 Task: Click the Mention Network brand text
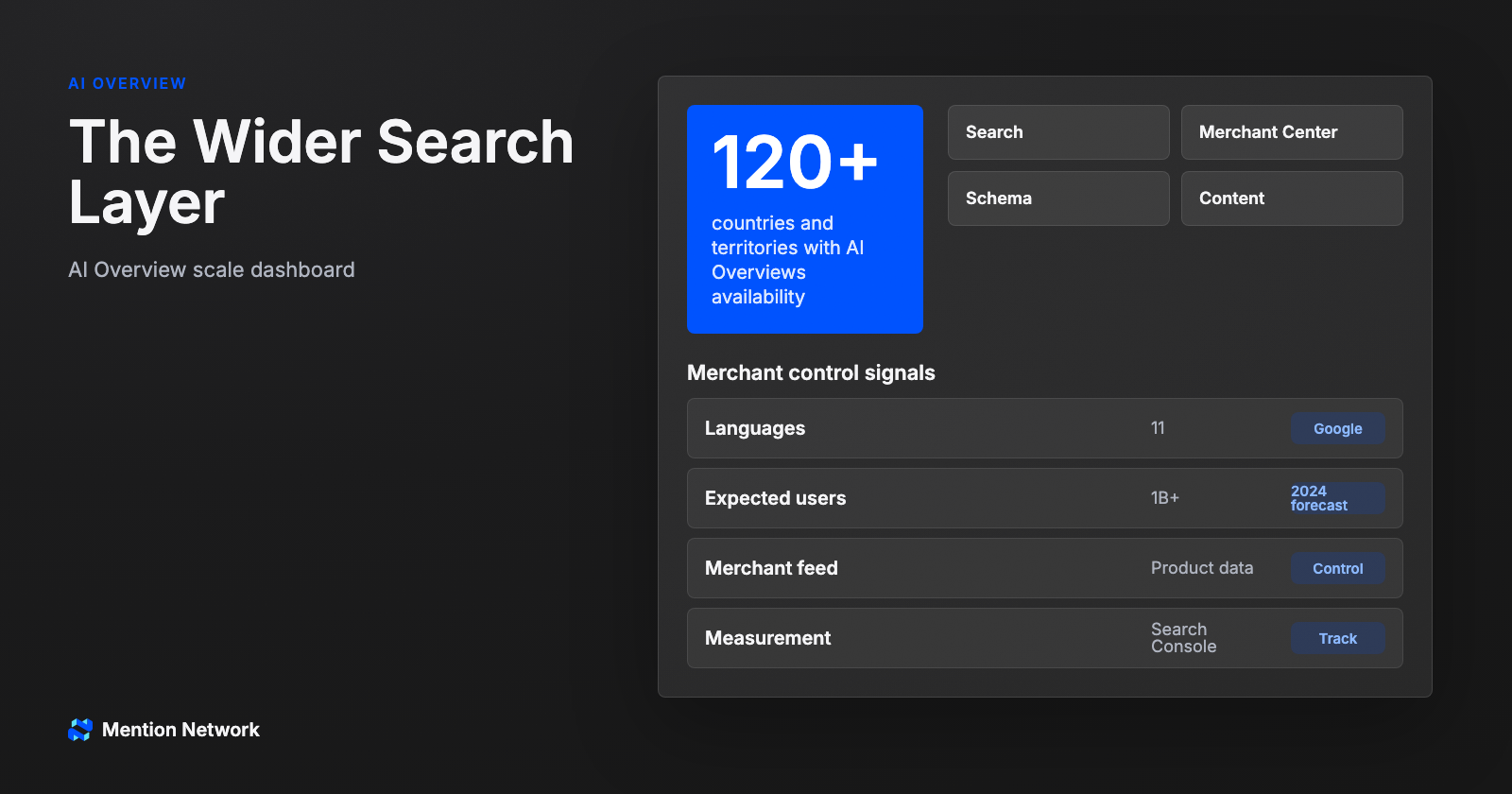pyautogui.click(x=180, y=730)
